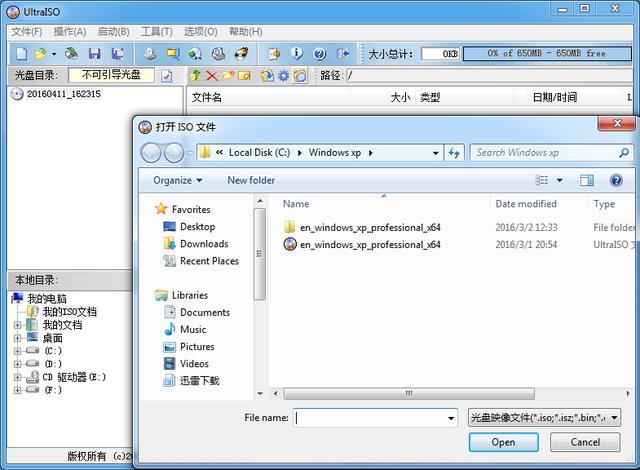
Task: Click the green Up folder arrow icon
Action: click(x=196, y=75)
